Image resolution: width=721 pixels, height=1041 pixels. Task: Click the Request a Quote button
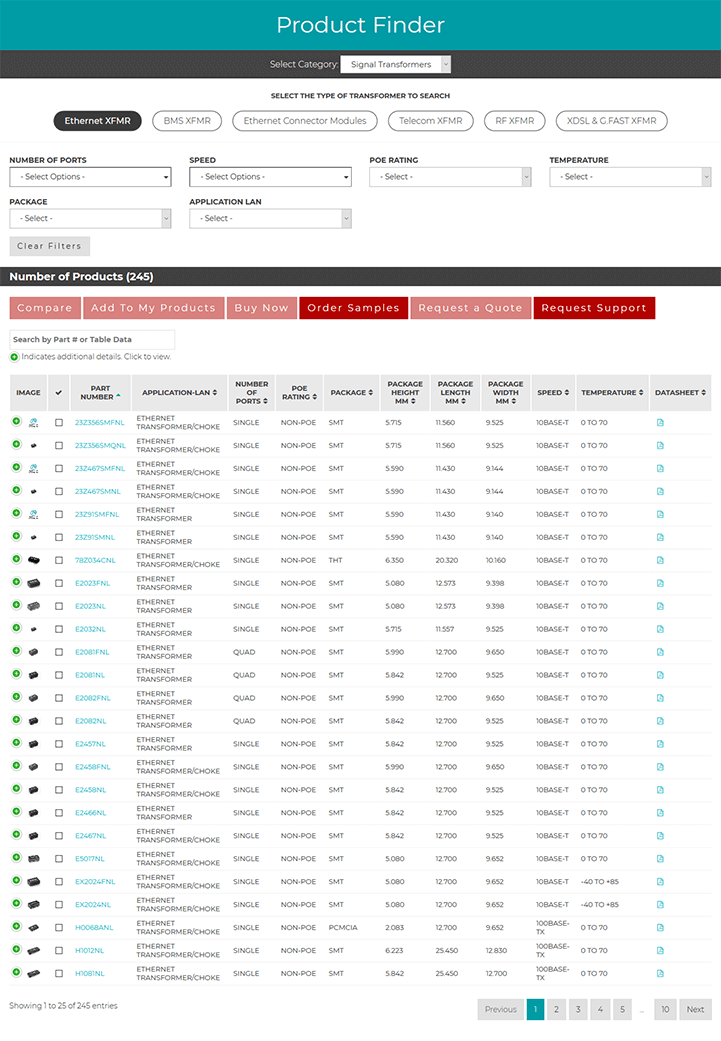coord(471,308)
